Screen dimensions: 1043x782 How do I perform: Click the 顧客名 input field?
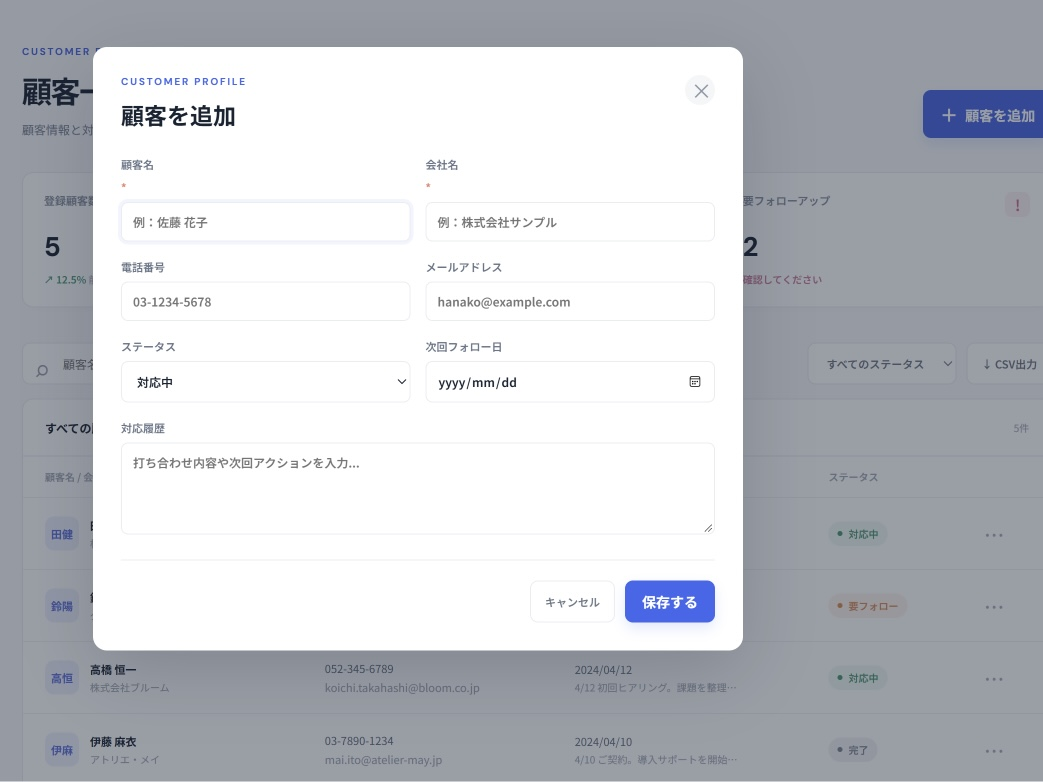pyautogui.click(x=265, y=222)
